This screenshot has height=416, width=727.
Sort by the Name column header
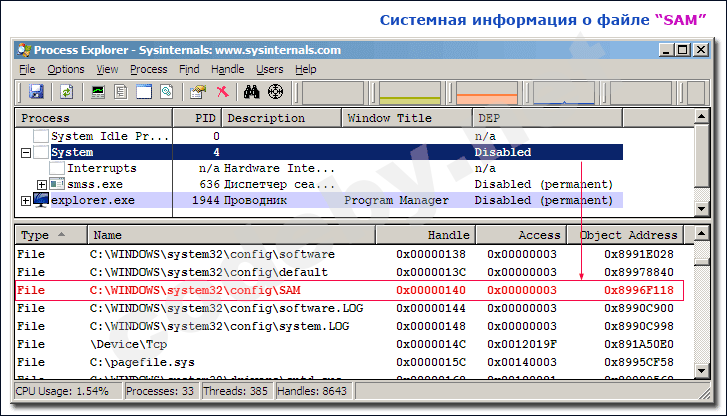pyautogui.click(x=231, y=235)
